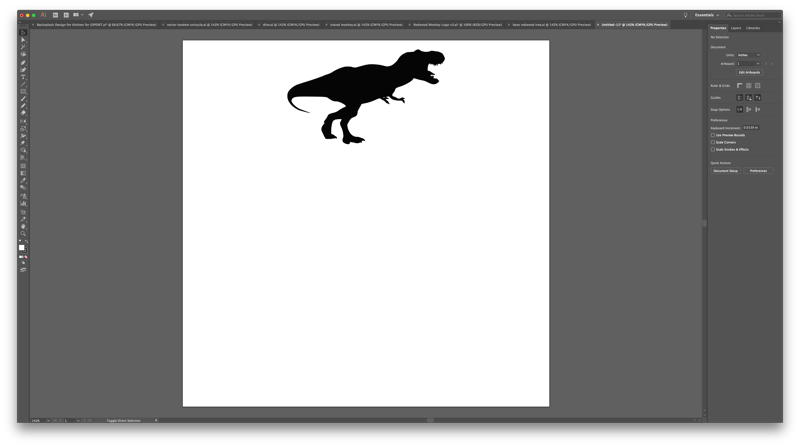Image resolution: width=800 pixels, height=447 pixels.
Task: Select the Scale tool
Action: pos(23,129)
